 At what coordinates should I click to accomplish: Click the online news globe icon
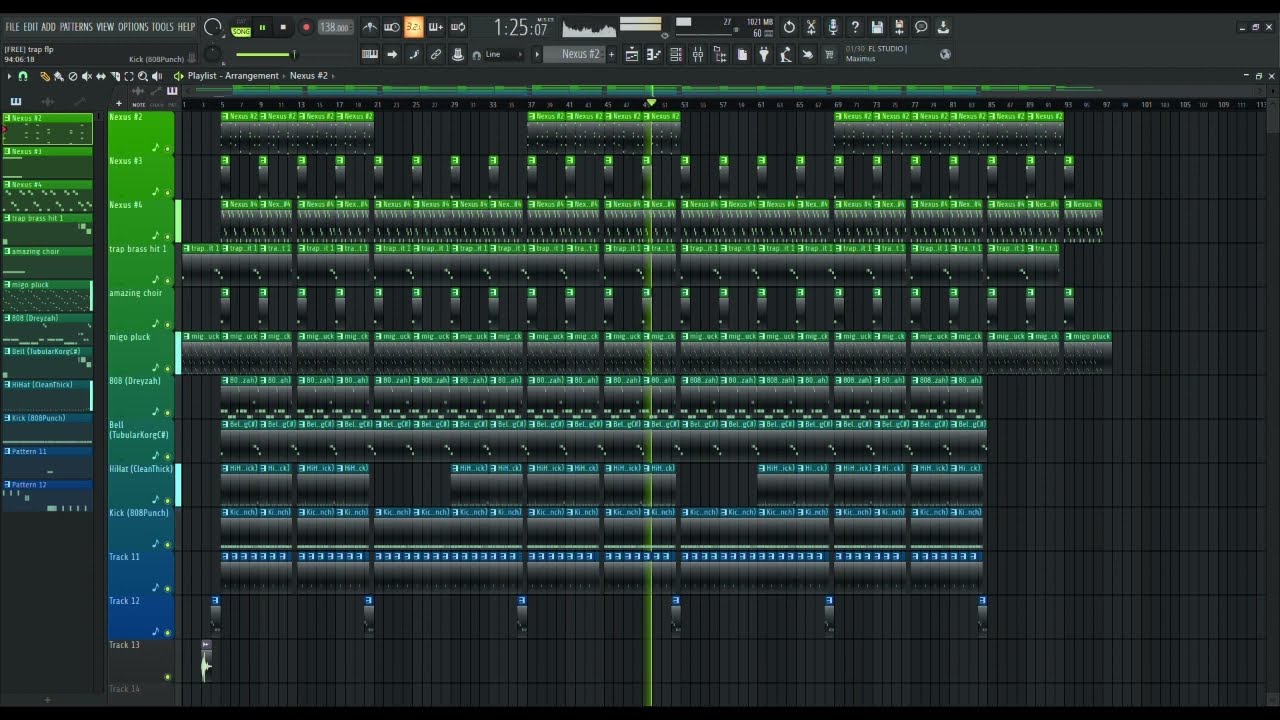coord(946,54)
